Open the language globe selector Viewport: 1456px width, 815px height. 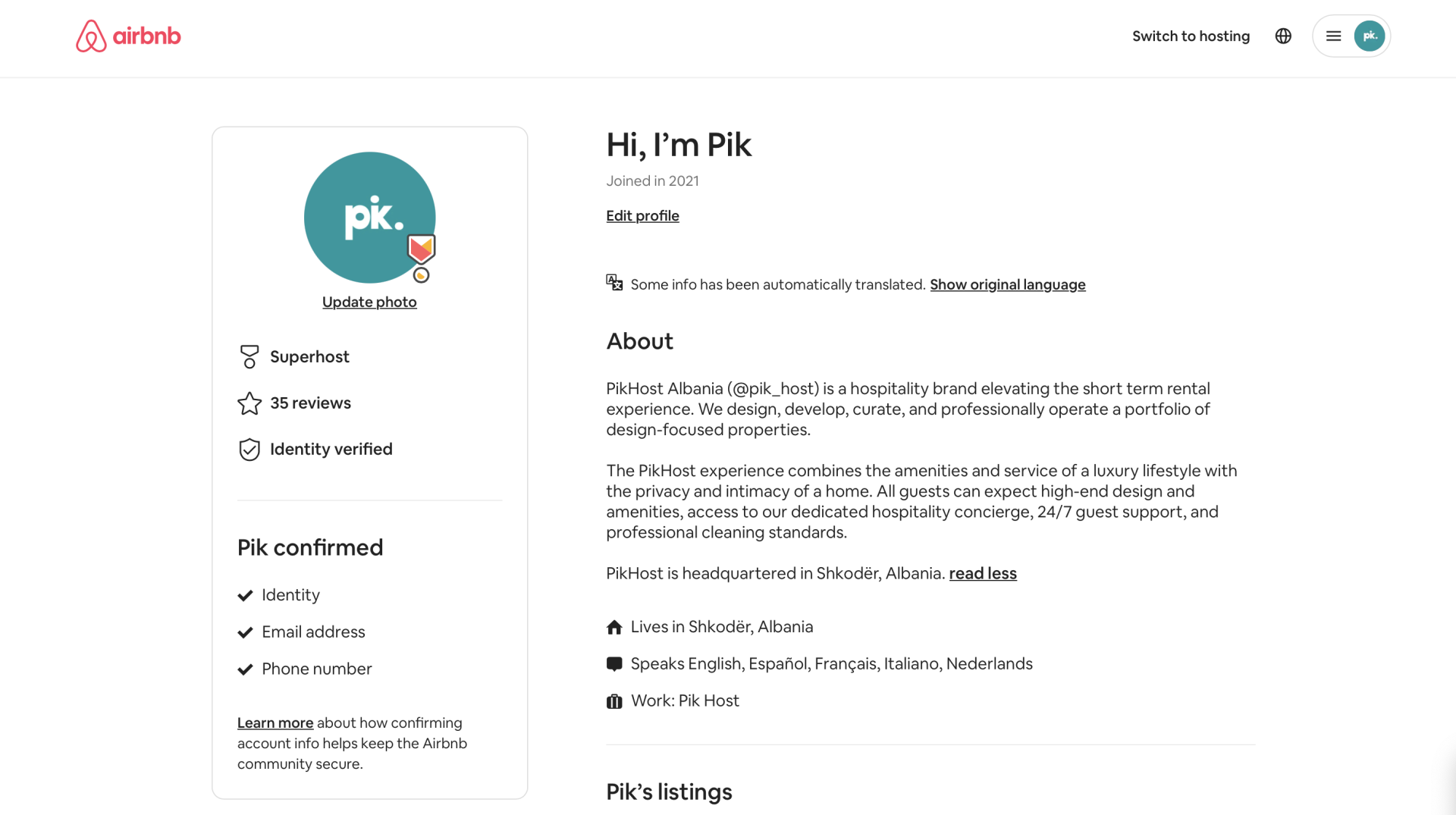click(x=1283, y=36)
